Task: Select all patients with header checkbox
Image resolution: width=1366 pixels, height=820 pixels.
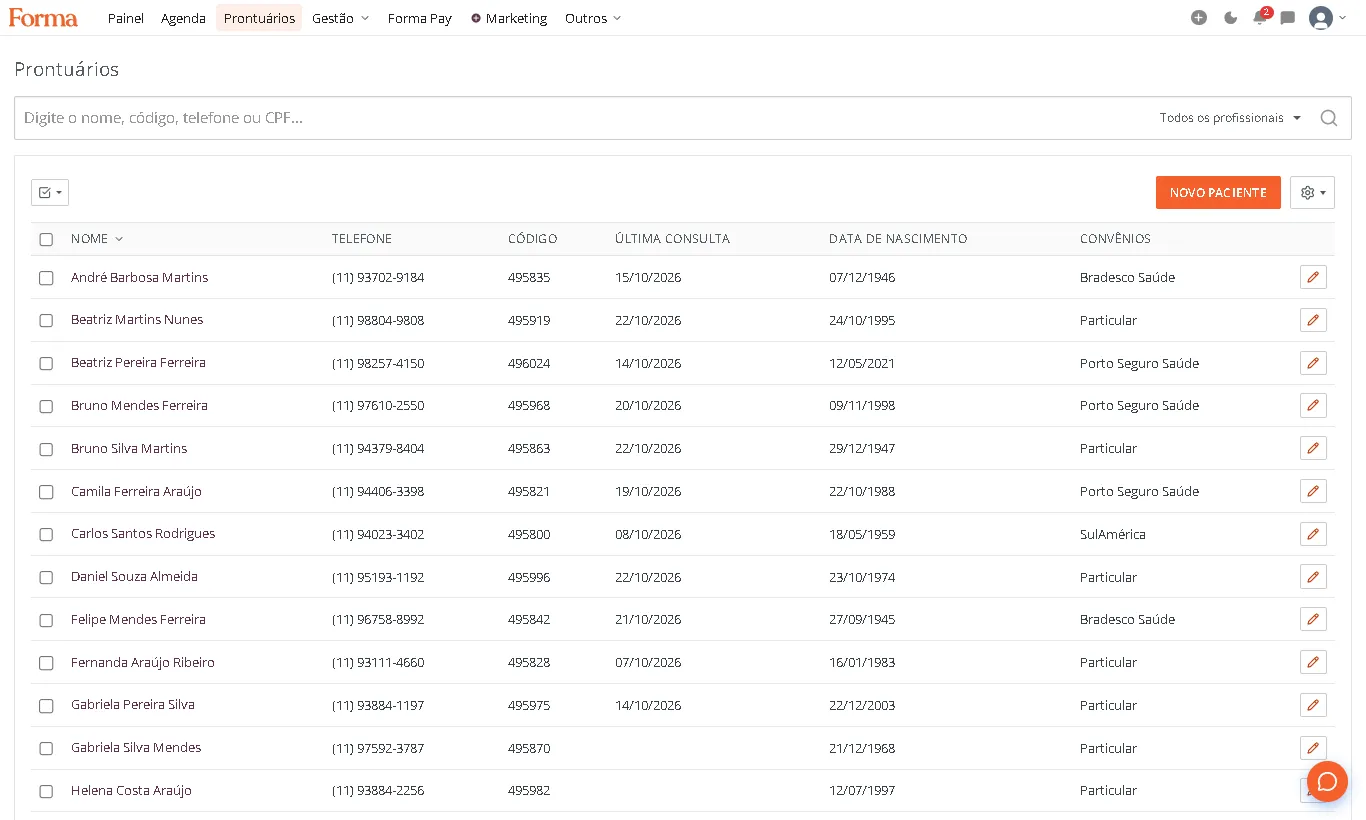Action: 46,239
